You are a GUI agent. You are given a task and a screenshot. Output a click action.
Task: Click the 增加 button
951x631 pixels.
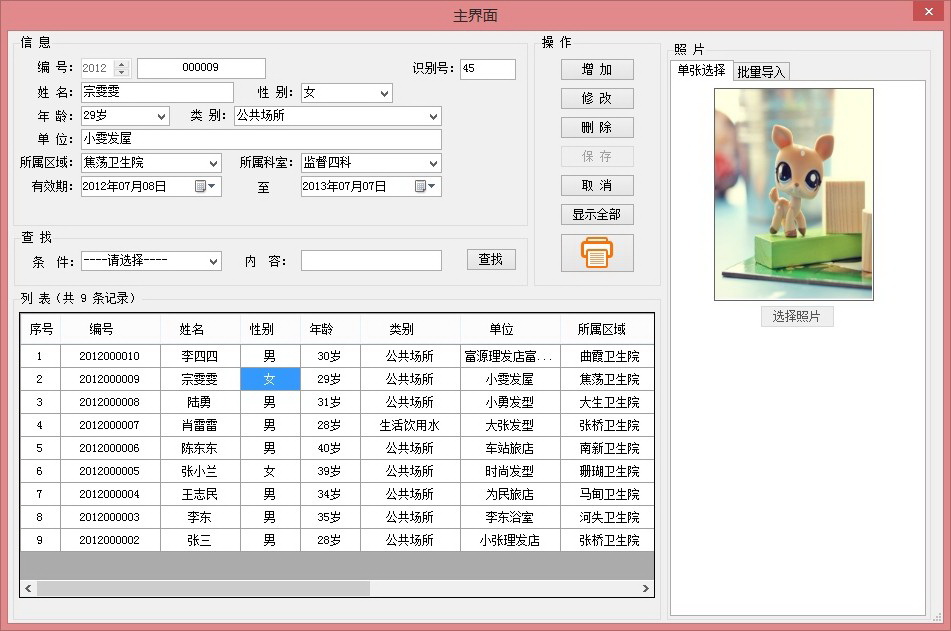597,69
